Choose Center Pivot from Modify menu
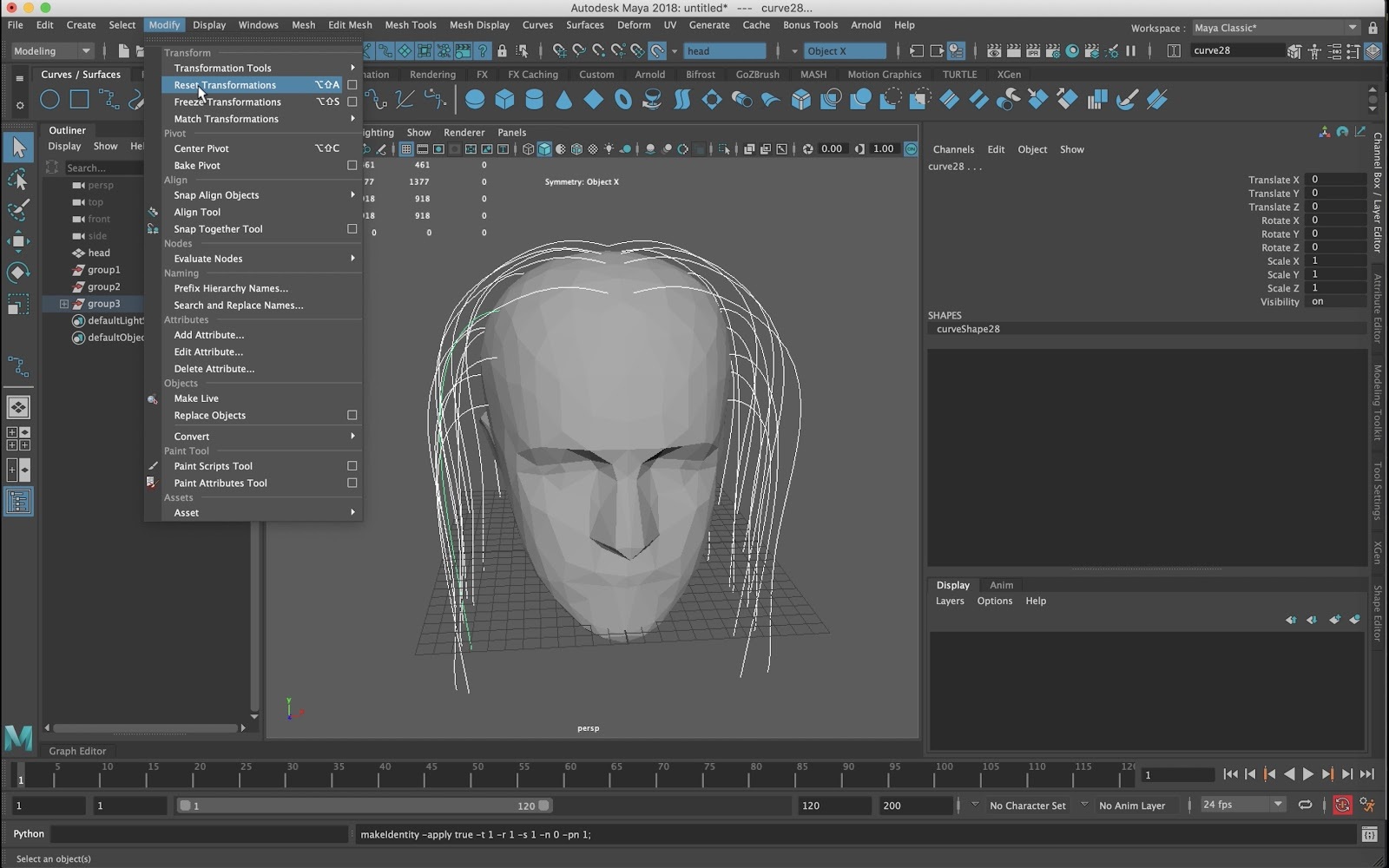1389x868 pixels. [201, 148]
